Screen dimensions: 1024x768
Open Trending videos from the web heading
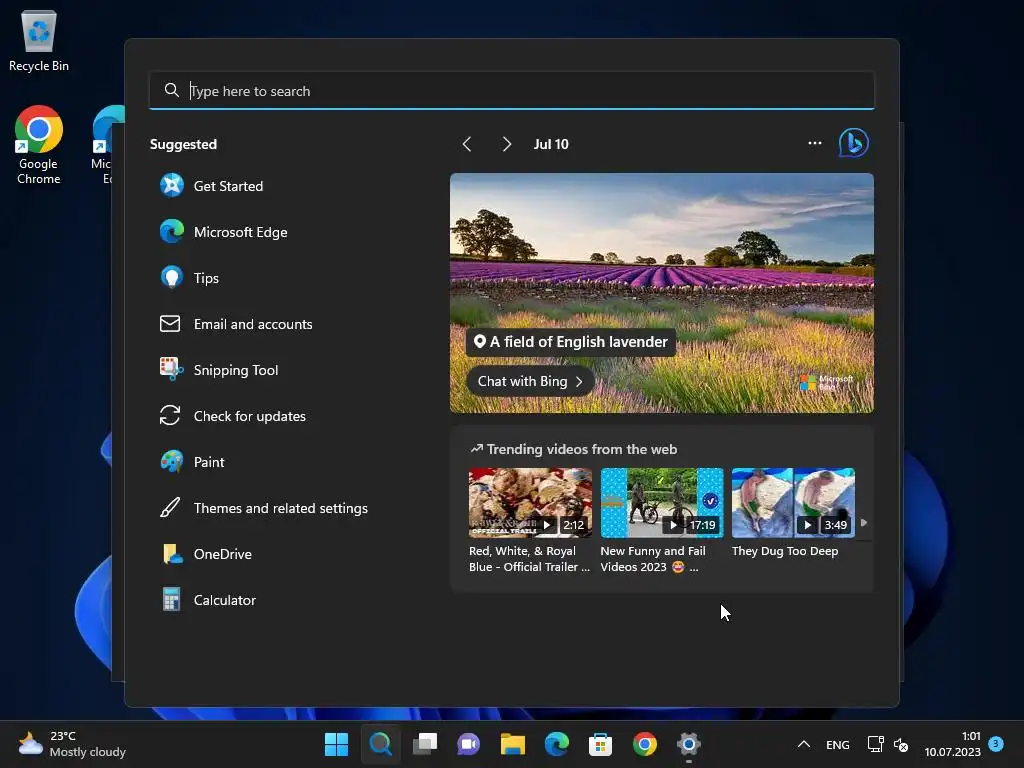(574, 449)
